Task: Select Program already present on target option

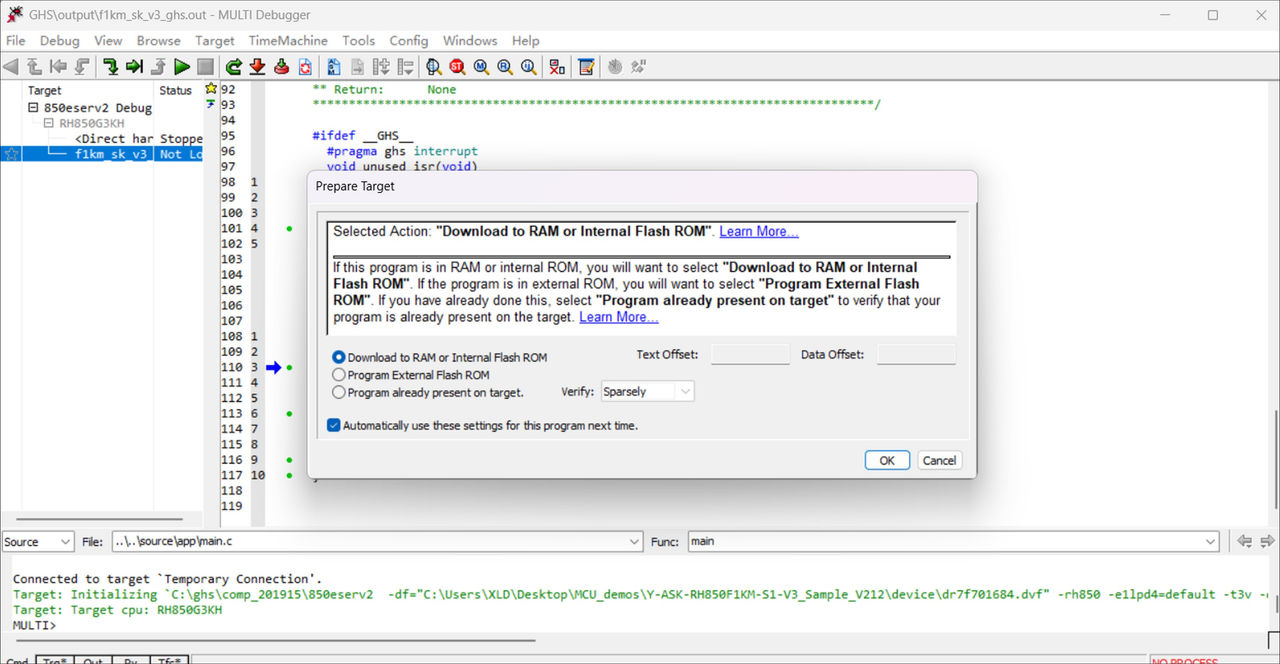Action: (x=339, y=393)
